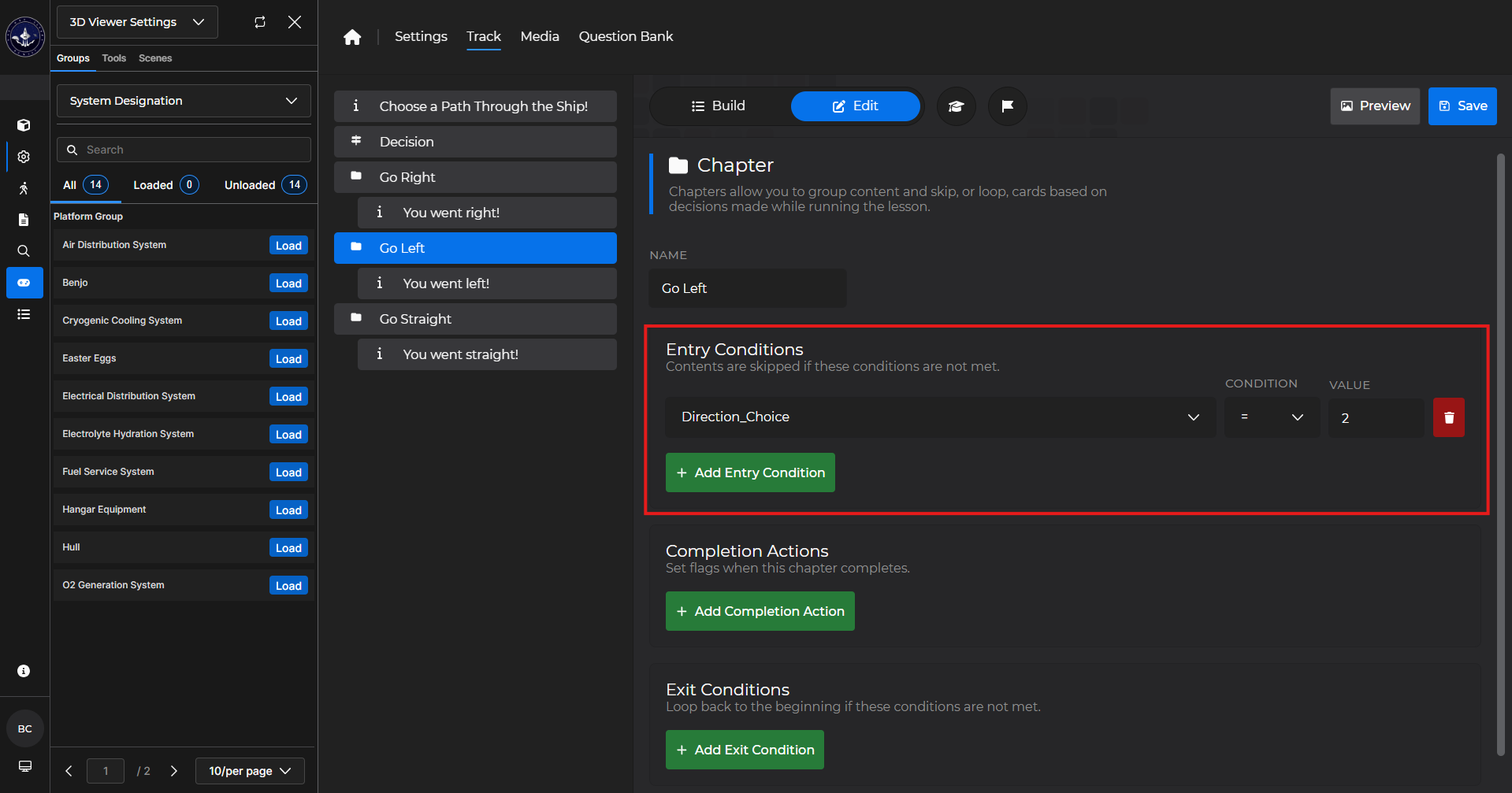Load the Fuel Service System group
The width and height of the screenshot is (1512, 793).
(288, 472)
